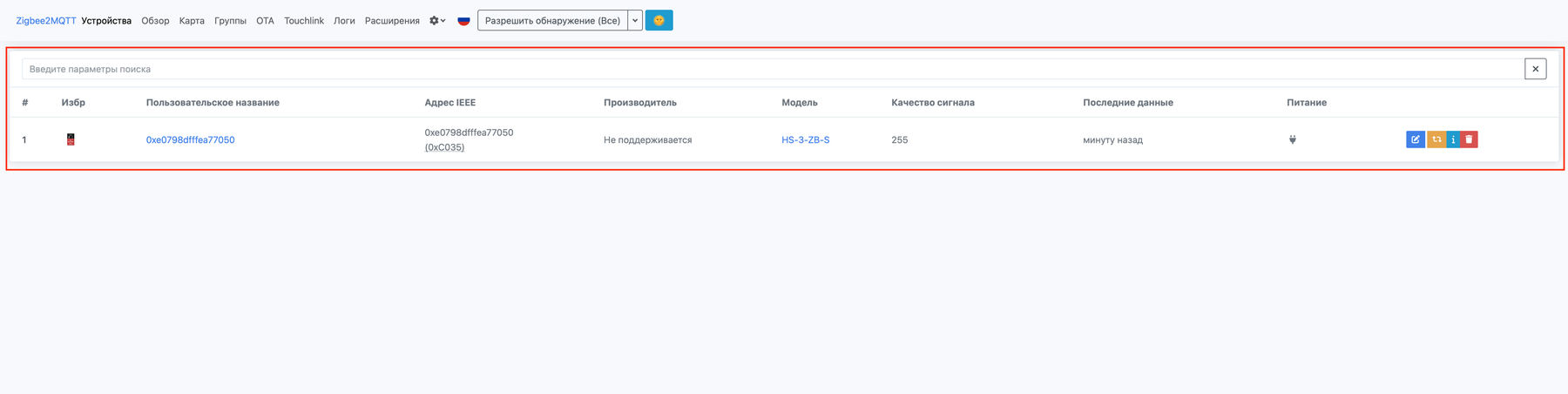This screenshot has height=394, width=1568.
Task: Expand the arrow next to Разрешить обнаружение
Action: [635, 20]
